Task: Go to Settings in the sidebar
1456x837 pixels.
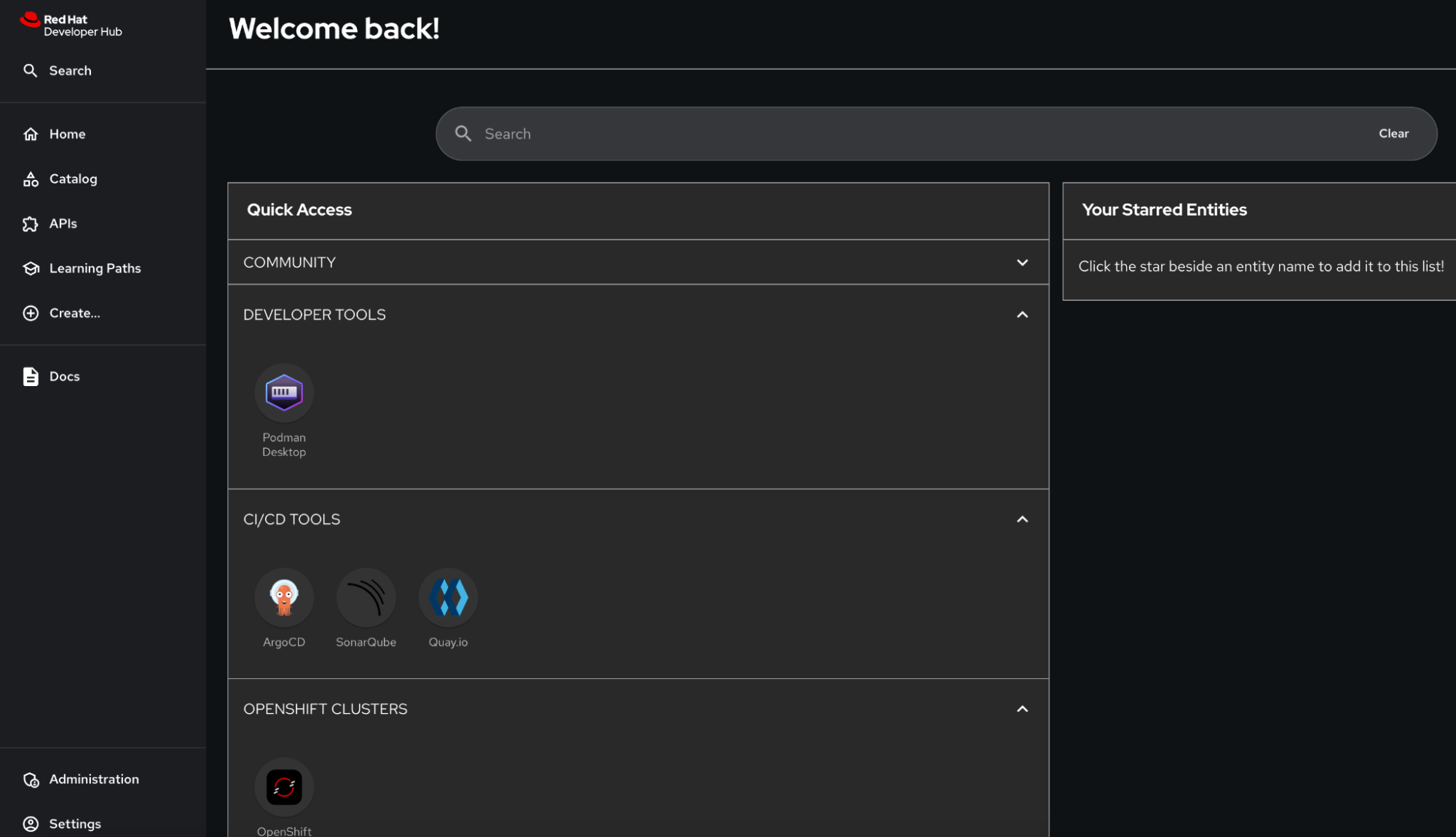Action: [x=103, y=824]
